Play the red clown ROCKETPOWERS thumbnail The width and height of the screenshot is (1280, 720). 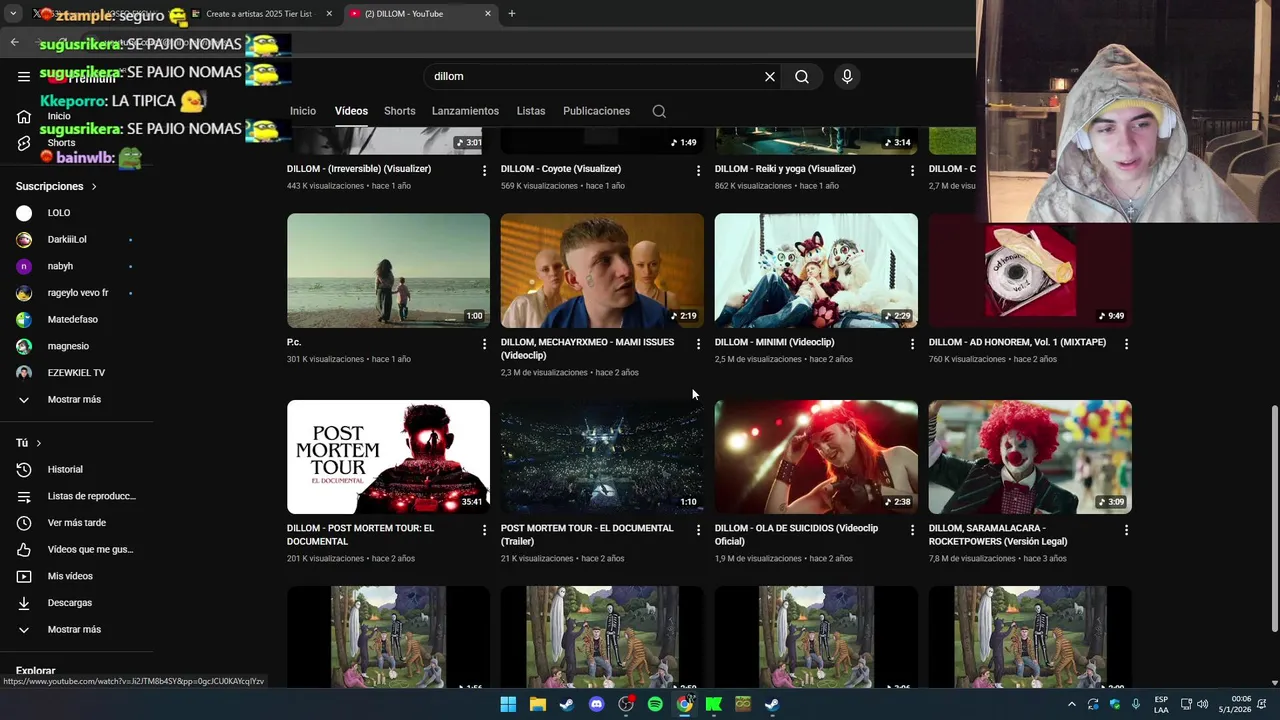1030,457
